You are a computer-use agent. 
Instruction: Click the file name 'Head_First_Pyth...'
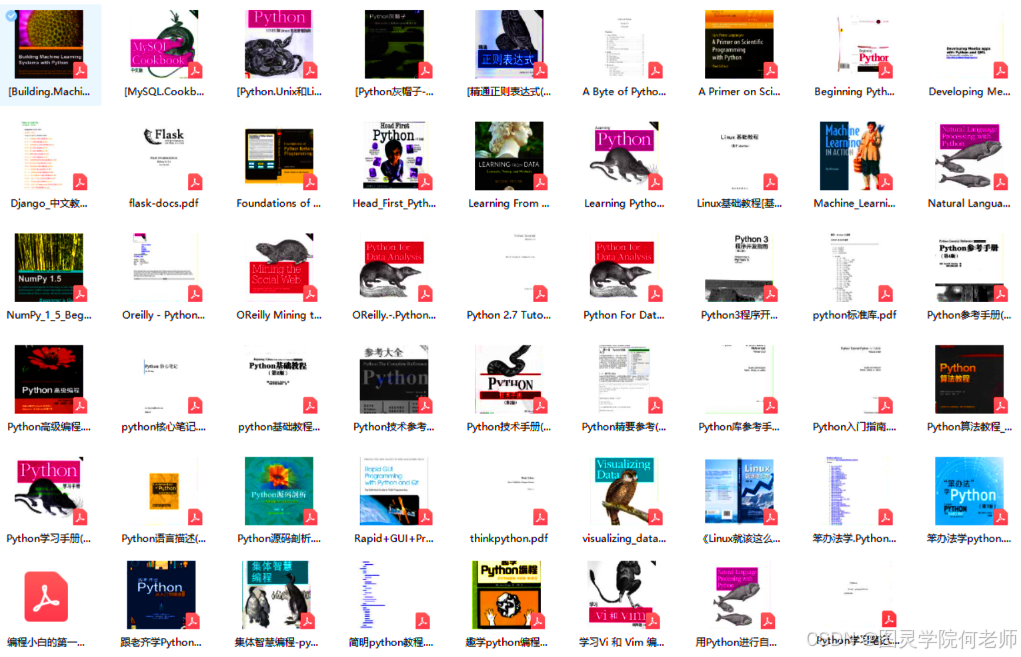click(394, 203)
